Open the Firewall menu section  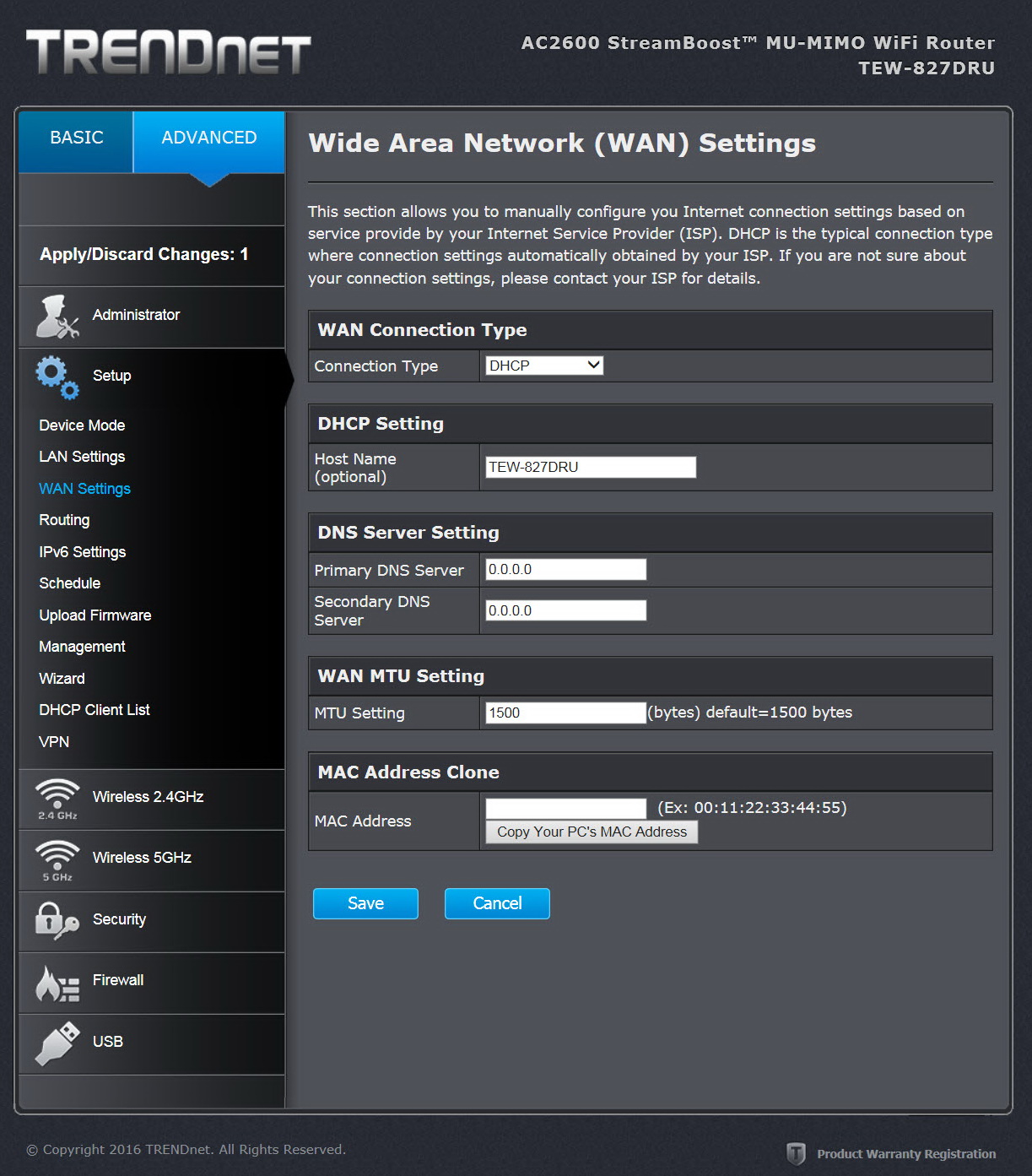(x=152, y=983)
